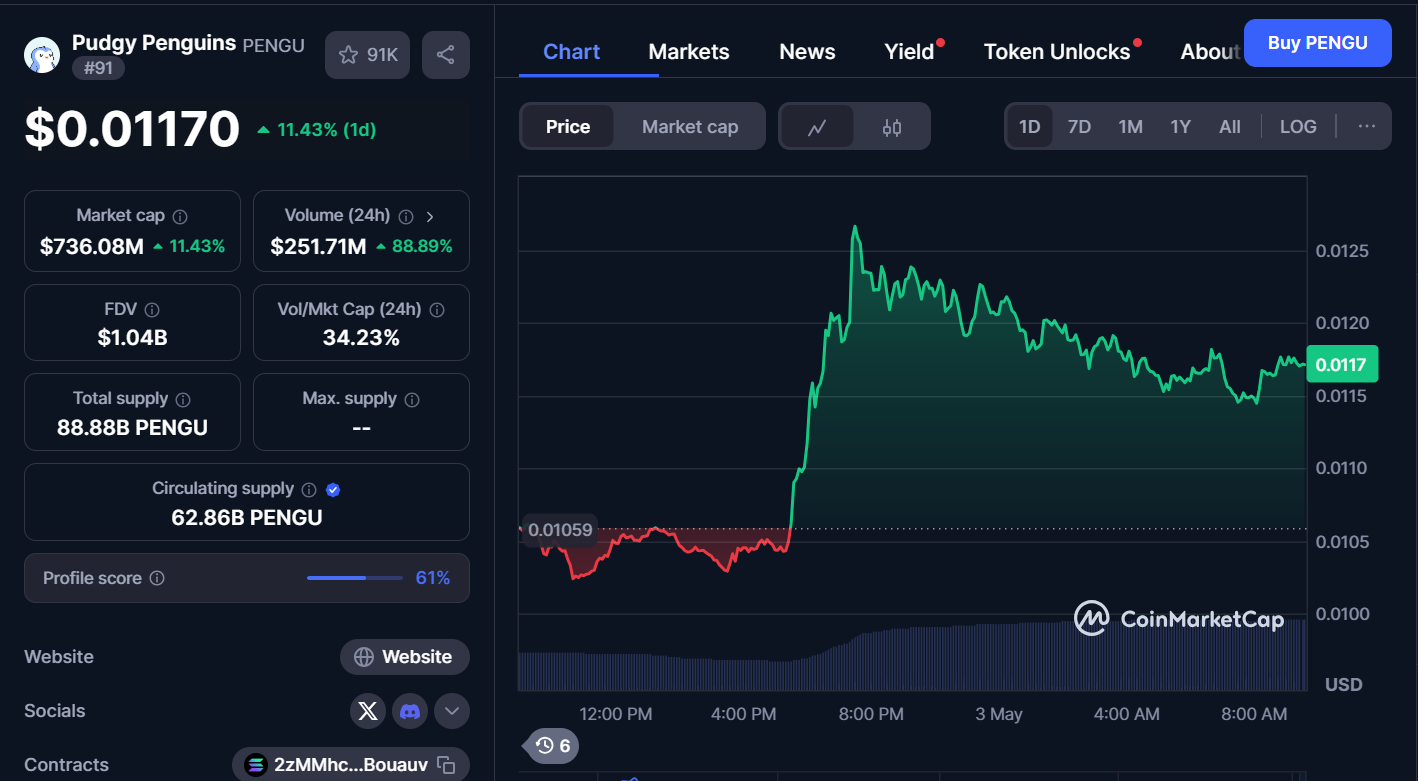Click the current price label 0.0117

pyautogui.click(x=1340, y=365)
